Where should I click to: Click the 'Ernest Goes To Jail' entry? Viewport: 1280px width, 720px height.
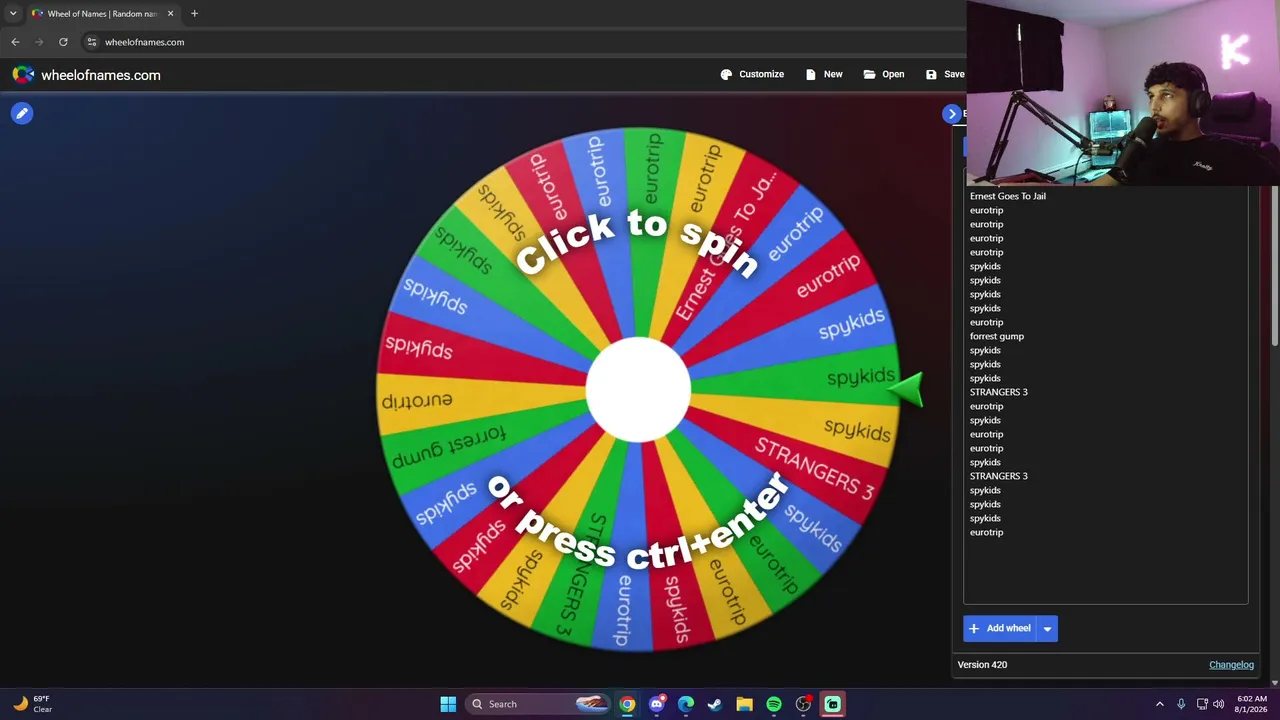[1008, 196]
